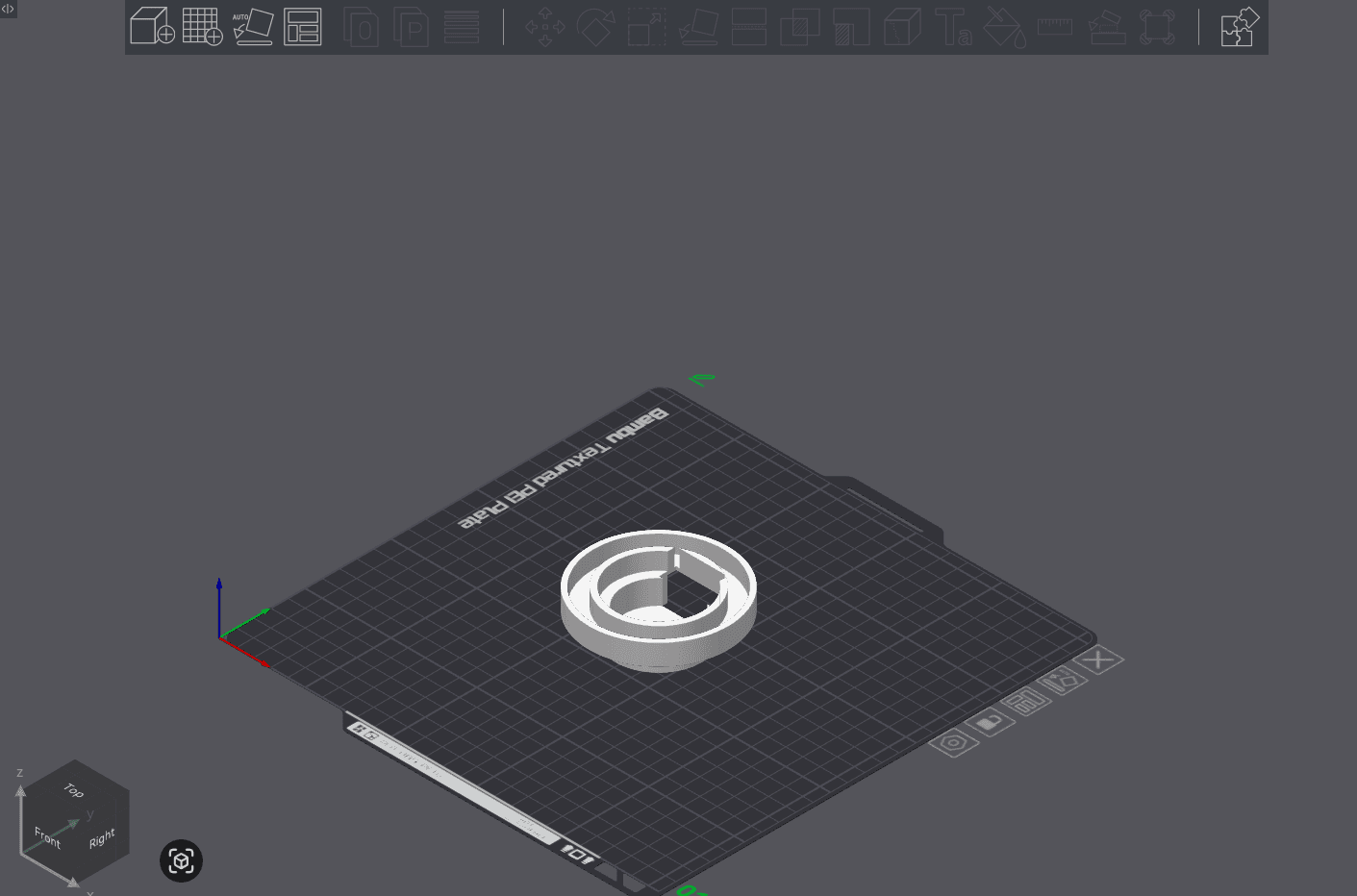Run auto-orient on the model
The image size is (1357, 896).
tap(254, 27)
